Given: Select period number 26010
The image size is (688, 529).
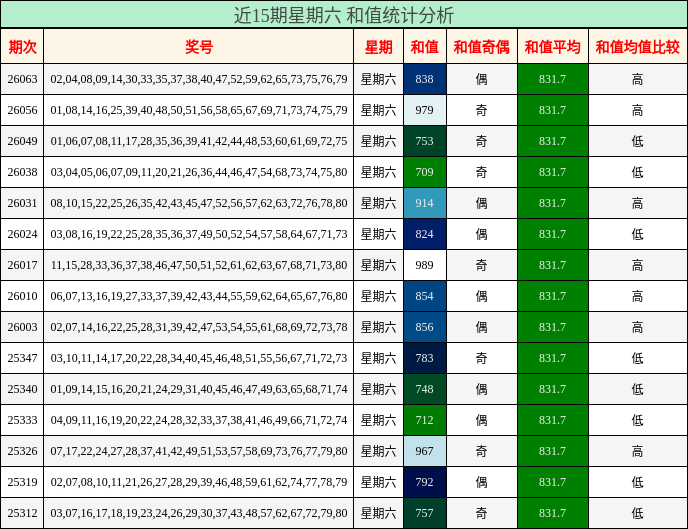Looking at the screenshot, I should coord(22,296).
